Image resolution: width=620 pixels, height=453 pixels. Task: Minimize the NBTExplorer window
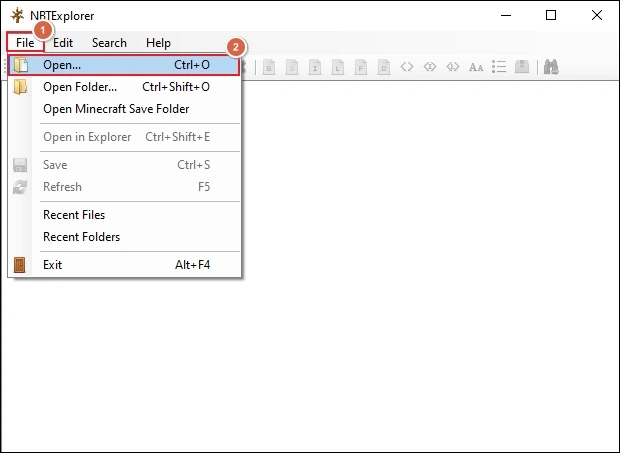[506, 15]
